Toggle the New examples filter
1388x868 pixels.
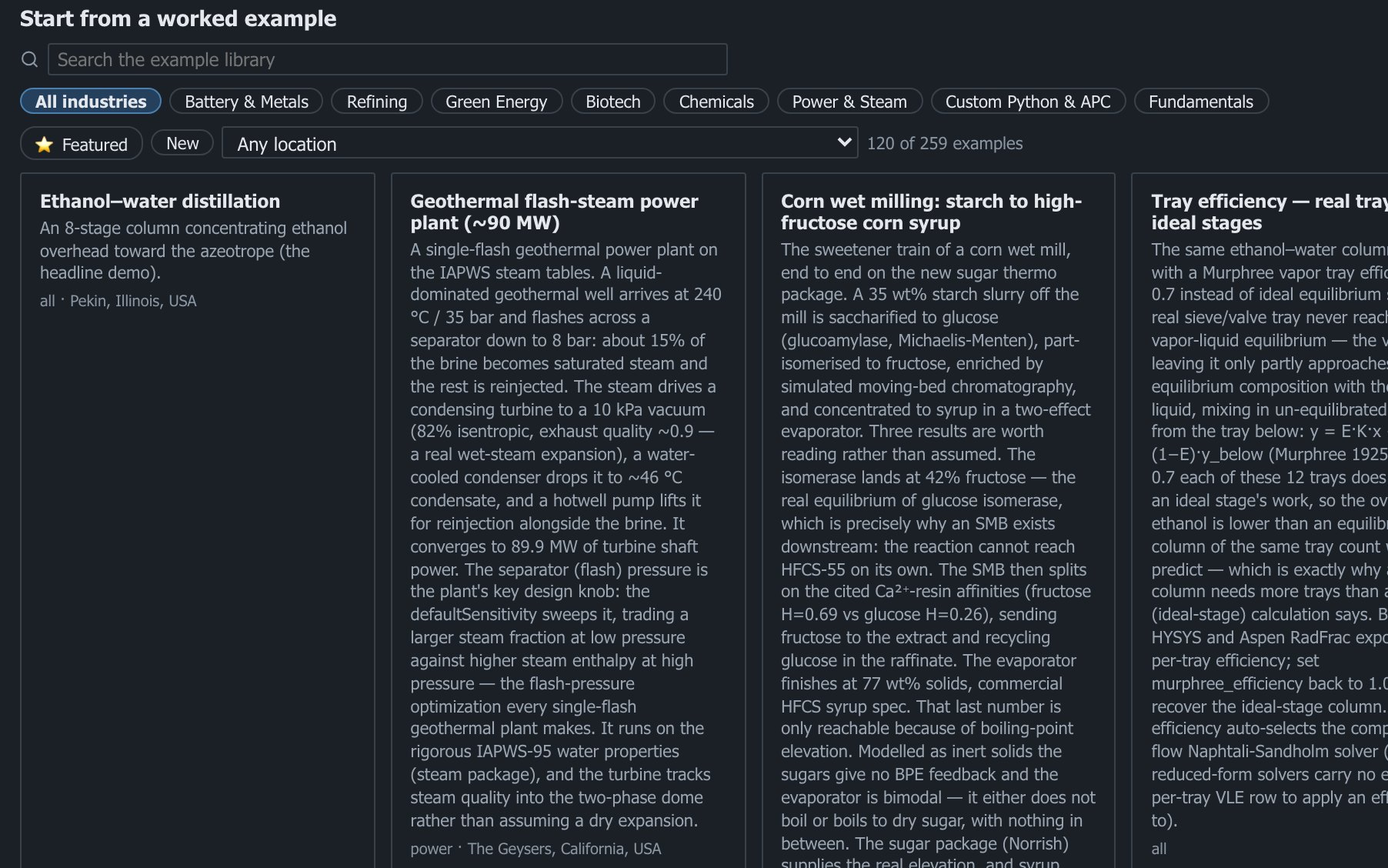(182, 143)
